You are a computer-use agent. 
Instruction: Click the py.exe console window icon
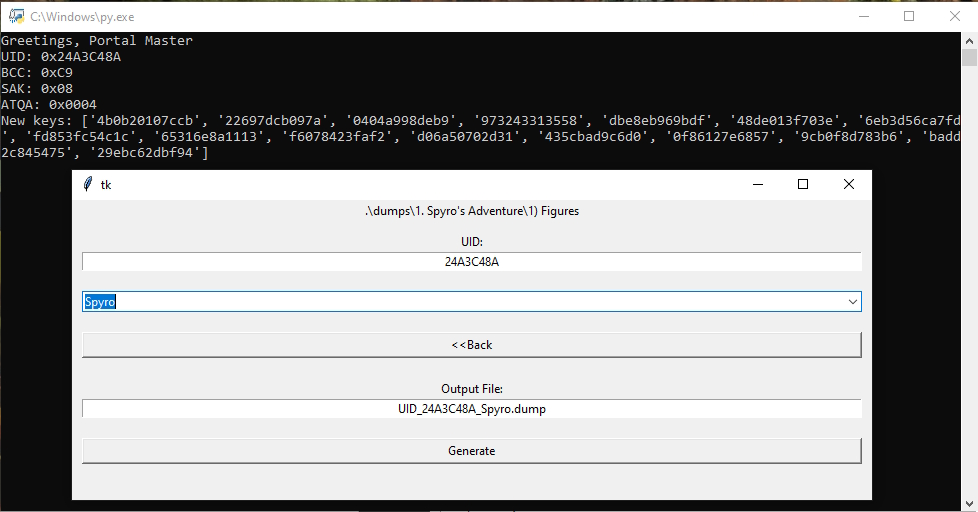coord(16,16)
